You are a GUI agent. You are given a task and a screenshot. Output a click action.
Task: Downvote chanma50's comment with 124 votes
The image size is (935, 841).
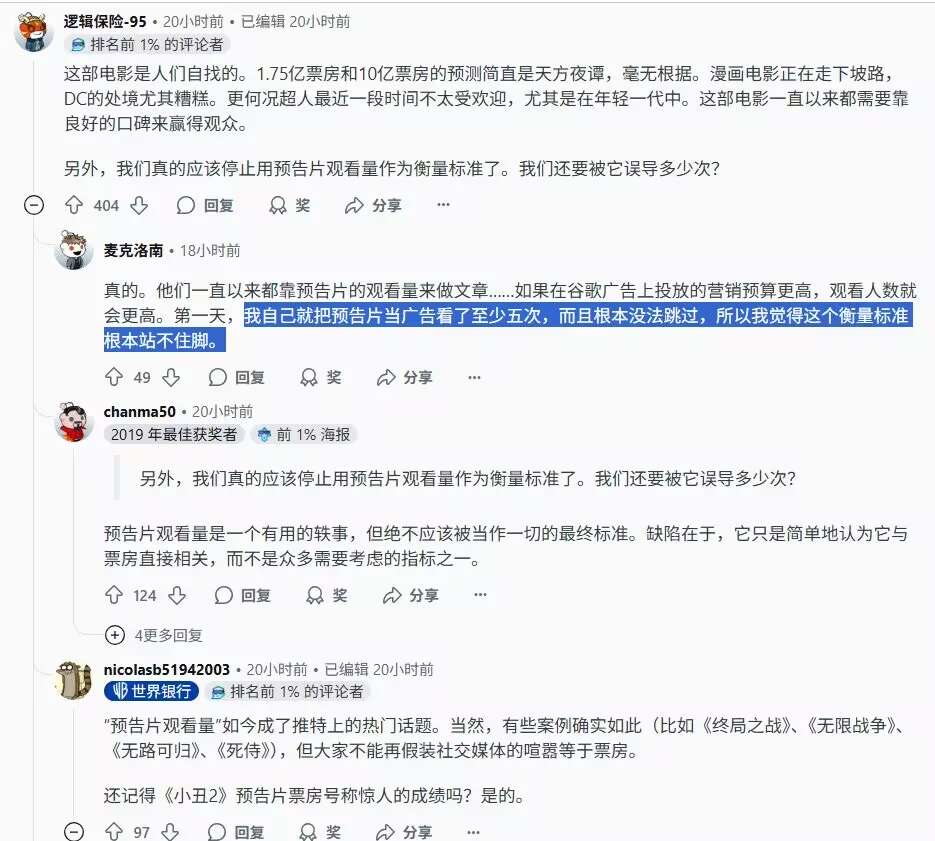pyautogui.click(x=177, y=595)
